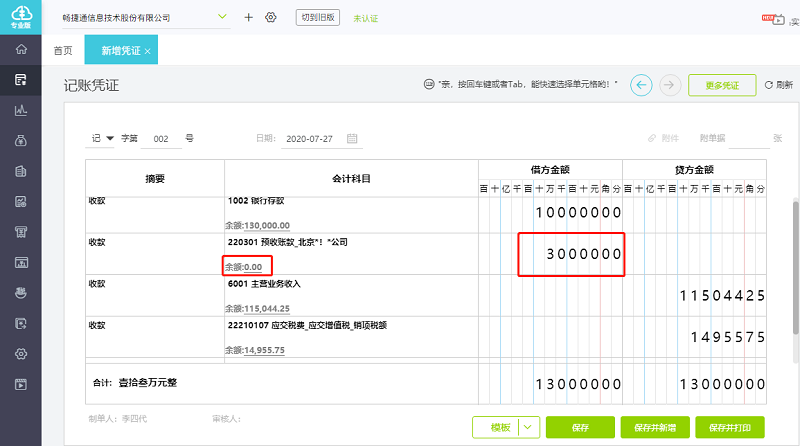The height and width of the screenshot is (446, 800).
Task: Open the line chart icon in sidebar
Action: point(21,110)
